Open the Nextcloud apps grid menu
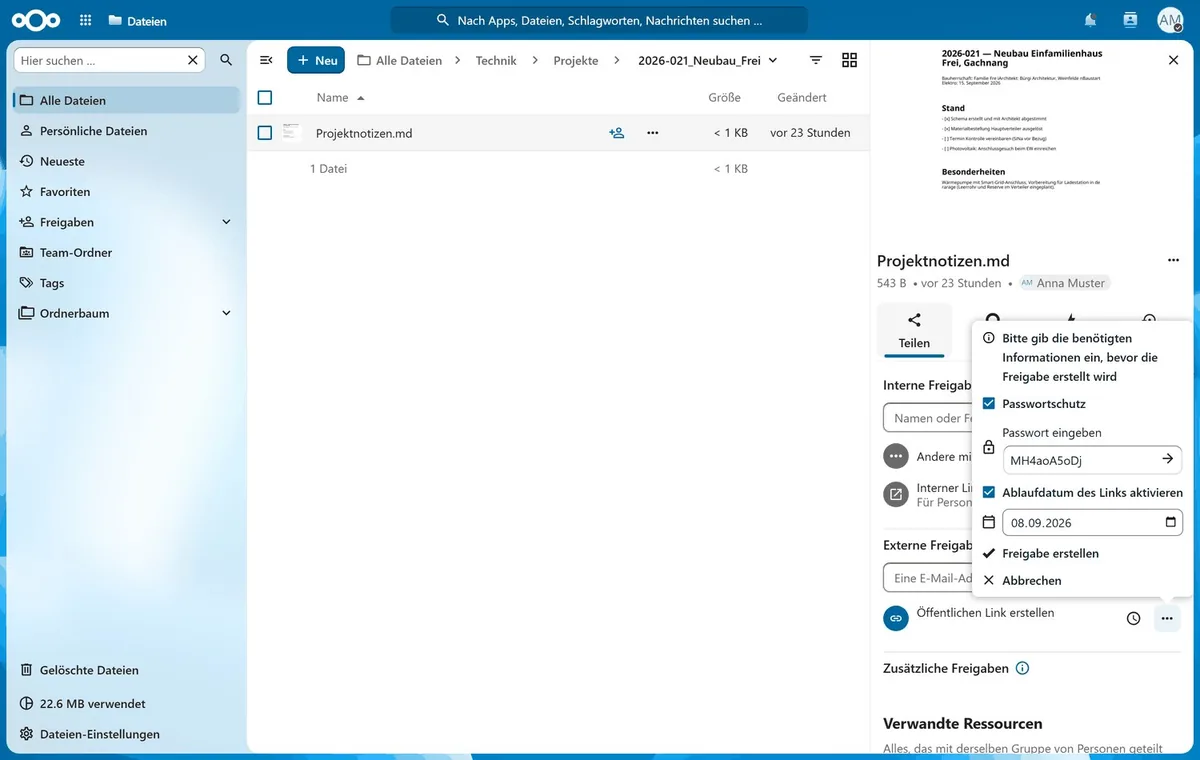 coord(85,20)
